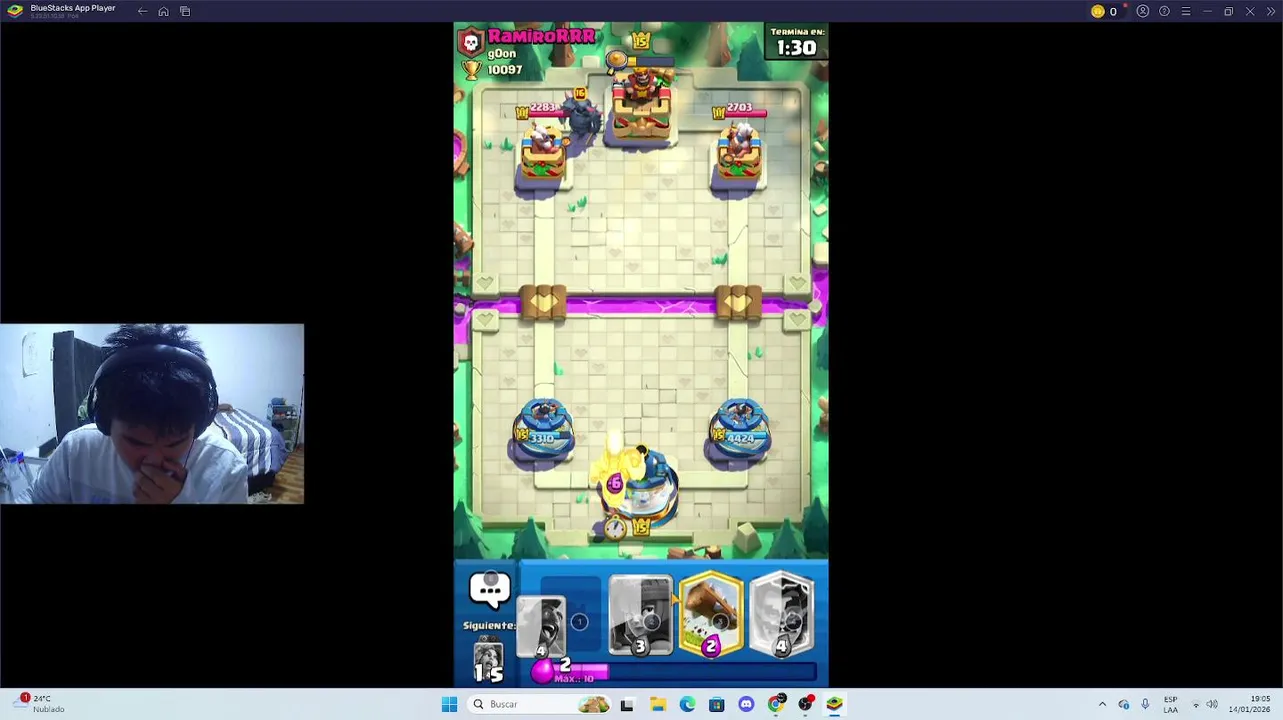1283x720 pixels.
Task: Select the 2-elixir Log card
Action: pos(711,614)
